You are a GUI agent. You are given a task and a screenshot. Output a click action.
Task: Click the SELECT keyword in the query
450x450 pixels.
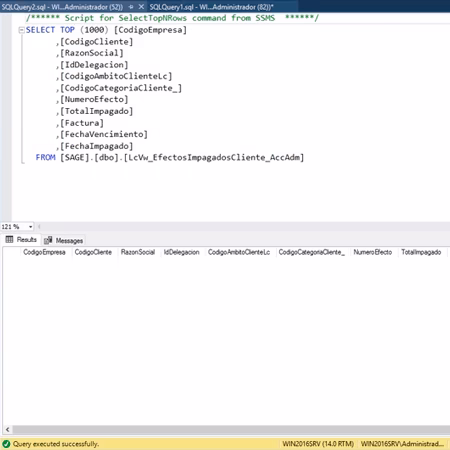pyautogui.click(x=40, y=30)
